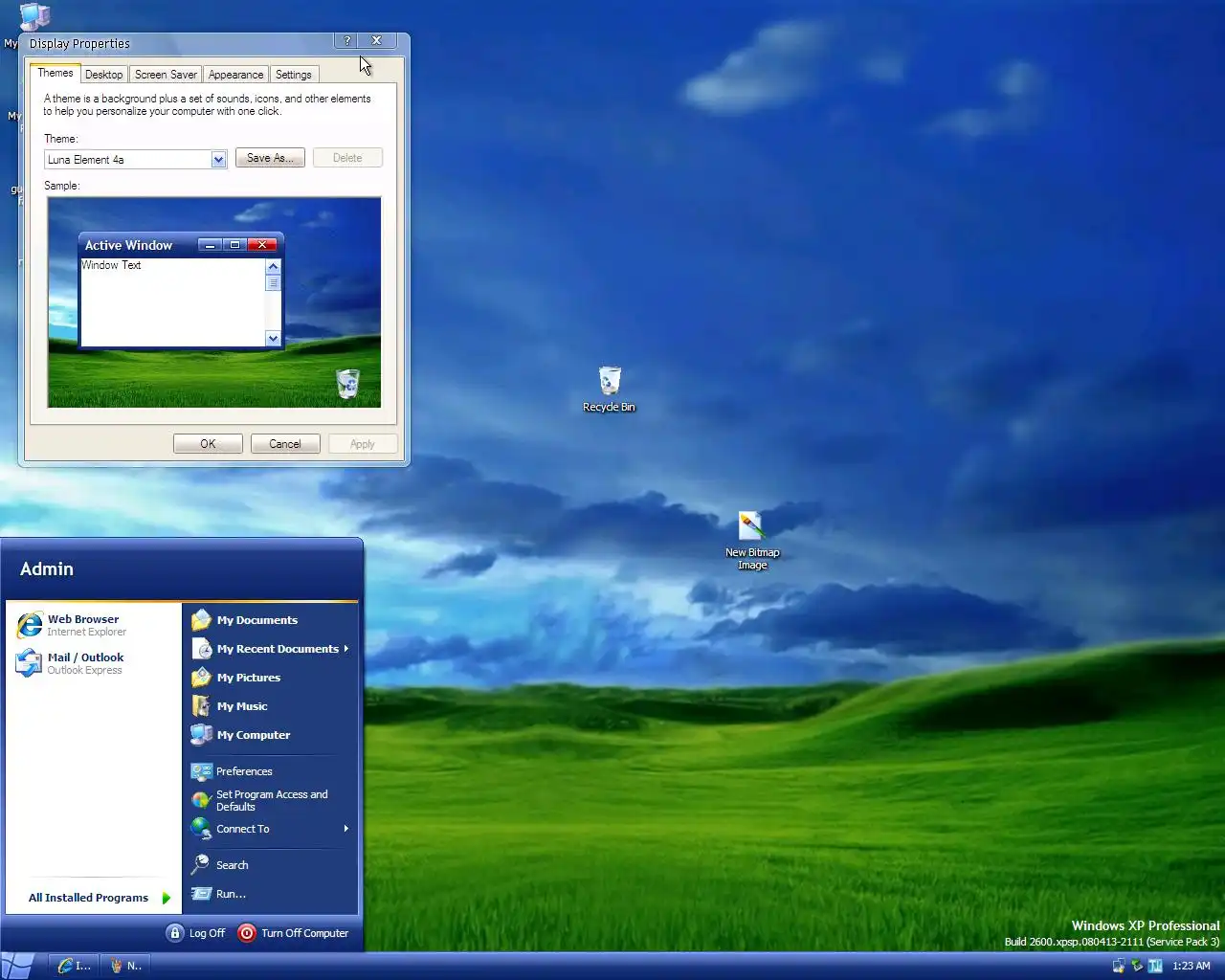Expand My Recent Documents submenu
Screen dimensions: 1225x980
pyautogui.click(x=272, y=649)
